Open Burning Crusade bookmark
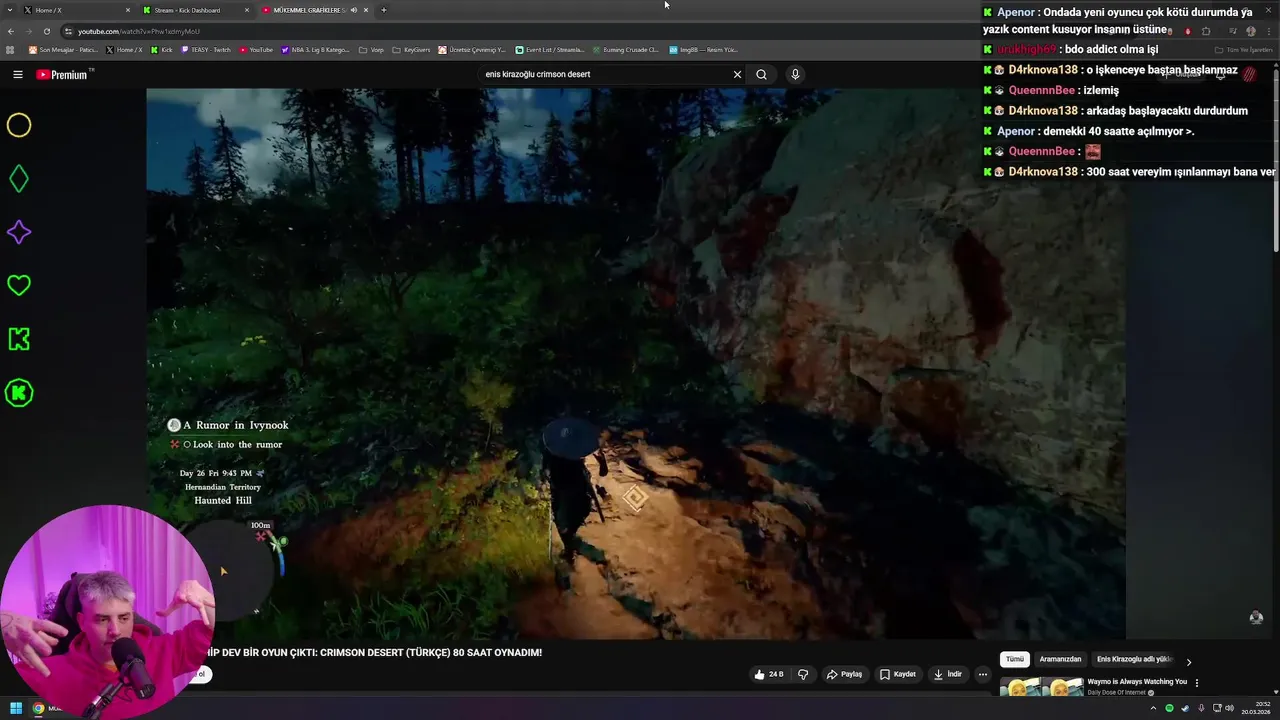The height and width of the screenshot is (720, 1280). pyautogui.click(x=626, y=49)
